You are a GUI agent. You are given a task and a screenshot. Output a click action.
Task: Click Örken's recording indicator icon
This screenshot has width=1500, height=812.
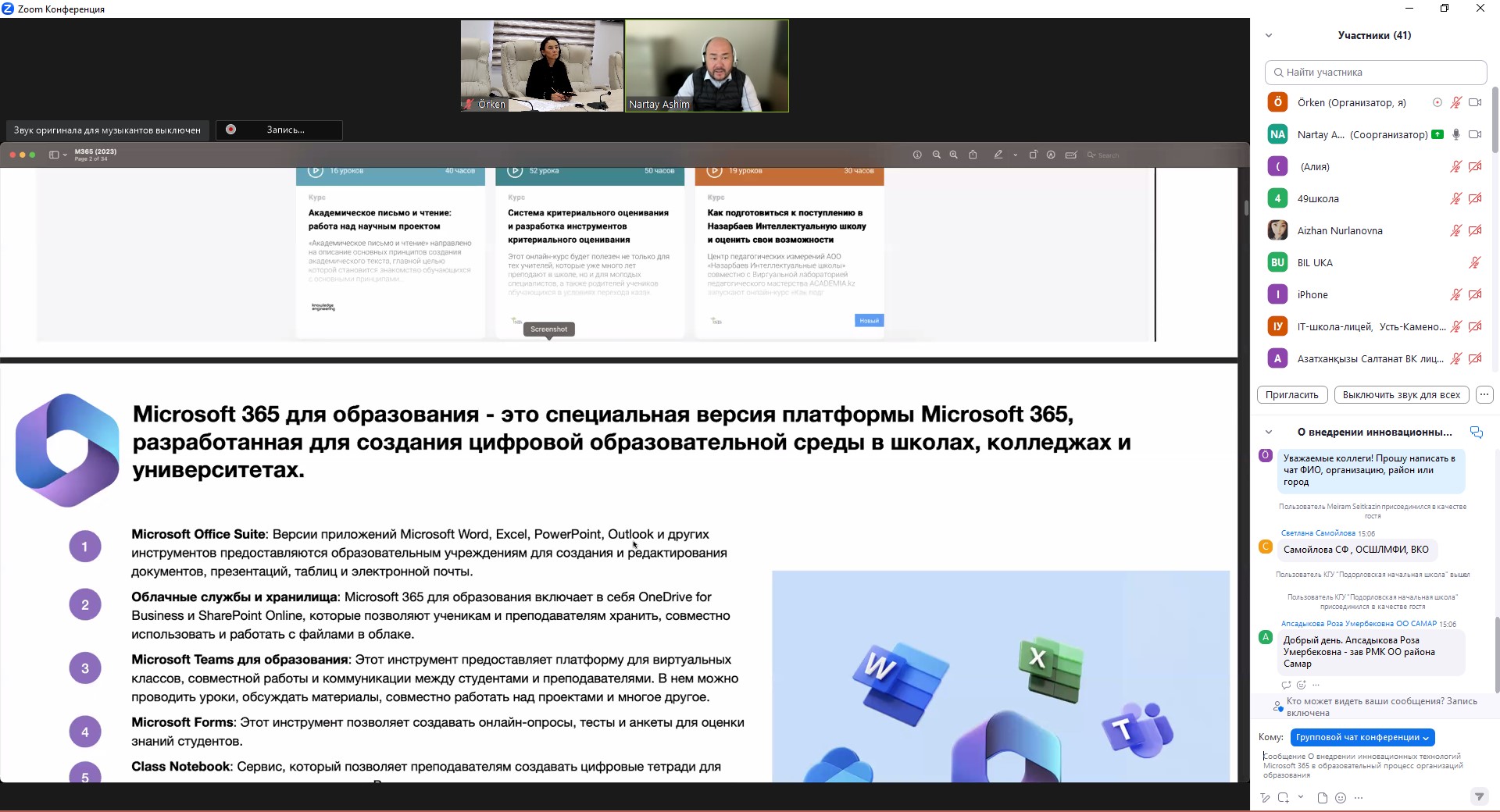[1437, 102]
